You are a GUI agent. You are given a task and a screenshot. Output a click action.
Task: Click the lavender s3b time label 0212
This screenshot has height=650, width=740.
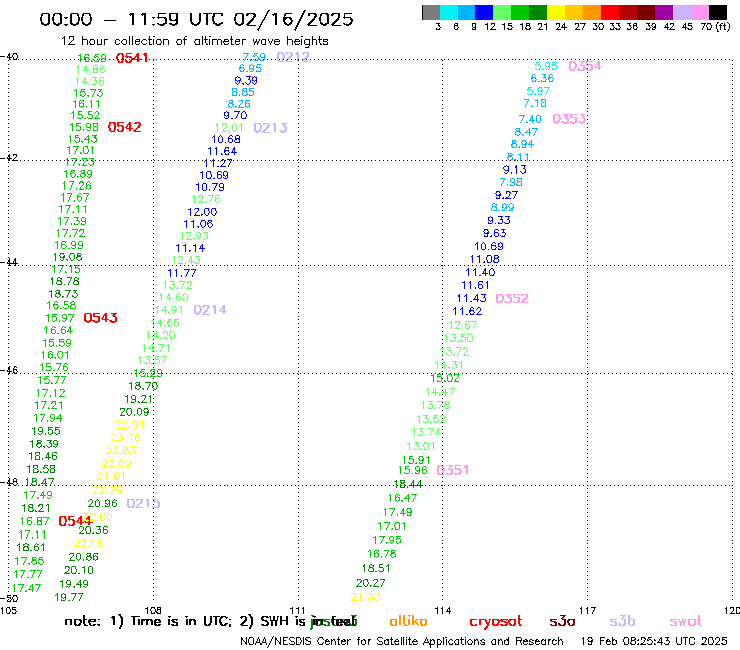pos(293,57)
